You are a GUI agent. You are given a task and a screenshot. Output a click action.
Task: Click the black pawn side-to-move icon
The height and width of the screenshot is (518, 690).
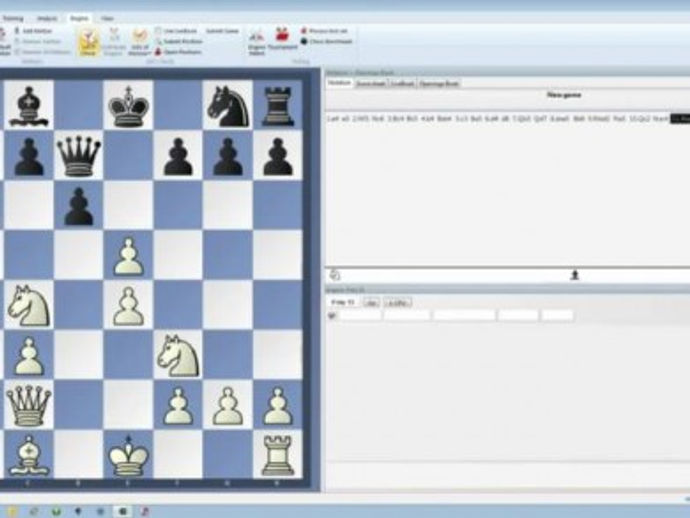[x=575, y=275]
